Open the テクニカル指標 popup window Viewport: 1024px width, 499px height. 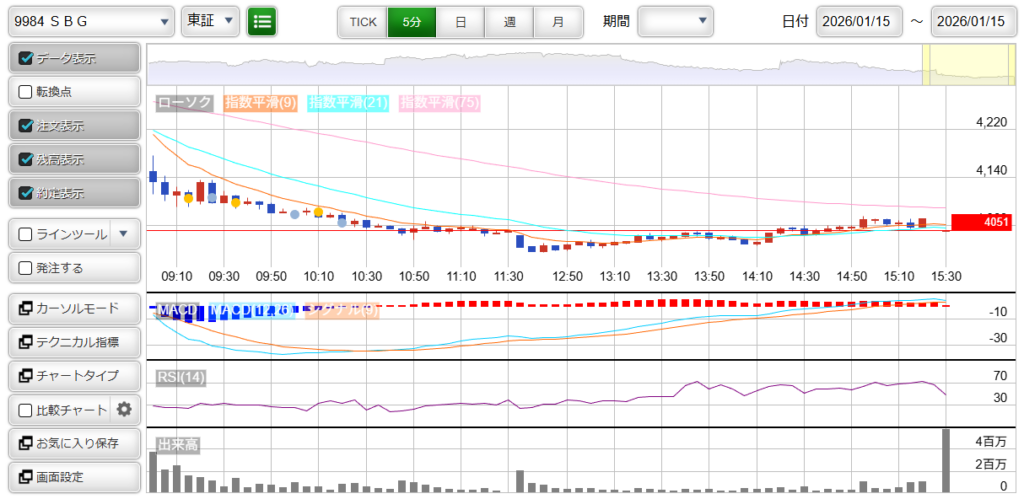point(73,342)
